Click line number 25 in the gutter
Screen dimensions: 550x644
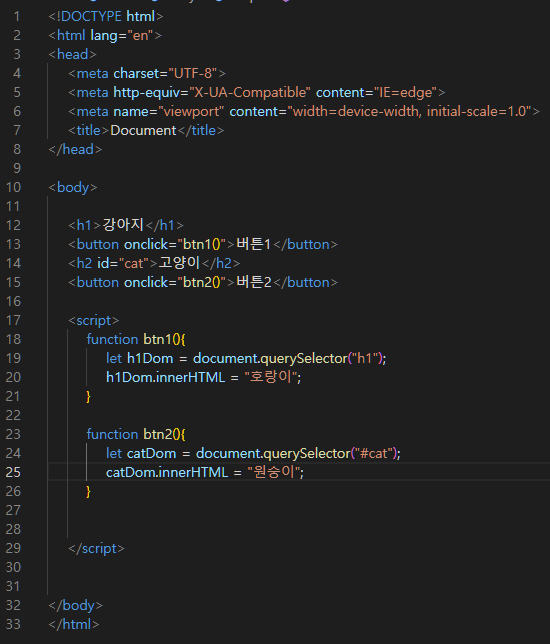point(13,472)
